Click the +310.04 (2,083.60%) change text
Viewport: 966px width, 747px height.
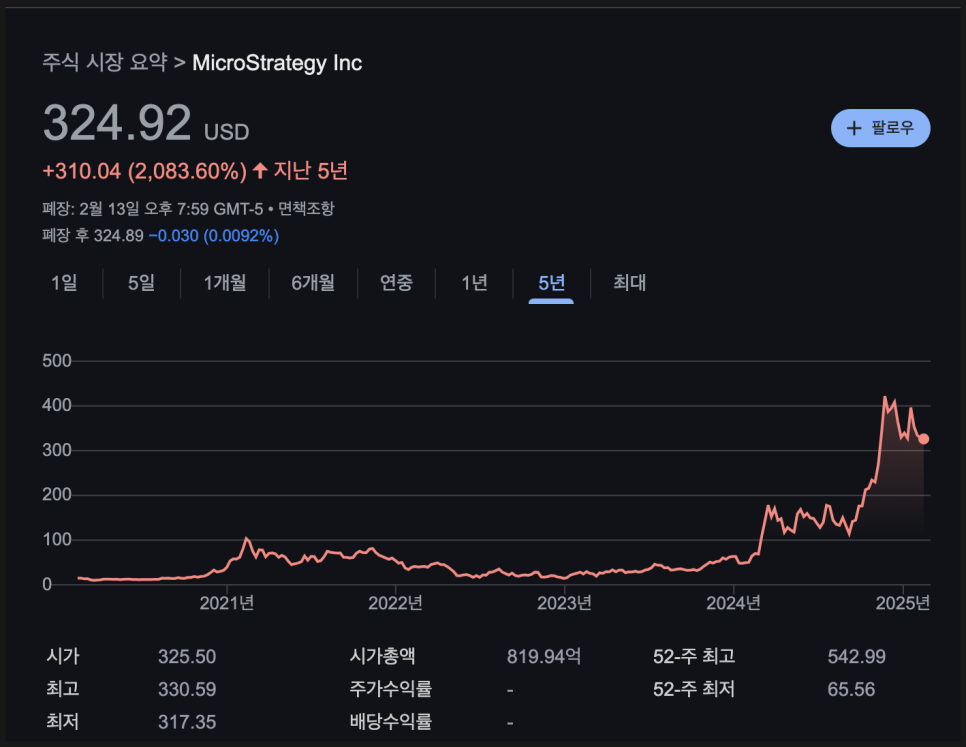point(144,171)
